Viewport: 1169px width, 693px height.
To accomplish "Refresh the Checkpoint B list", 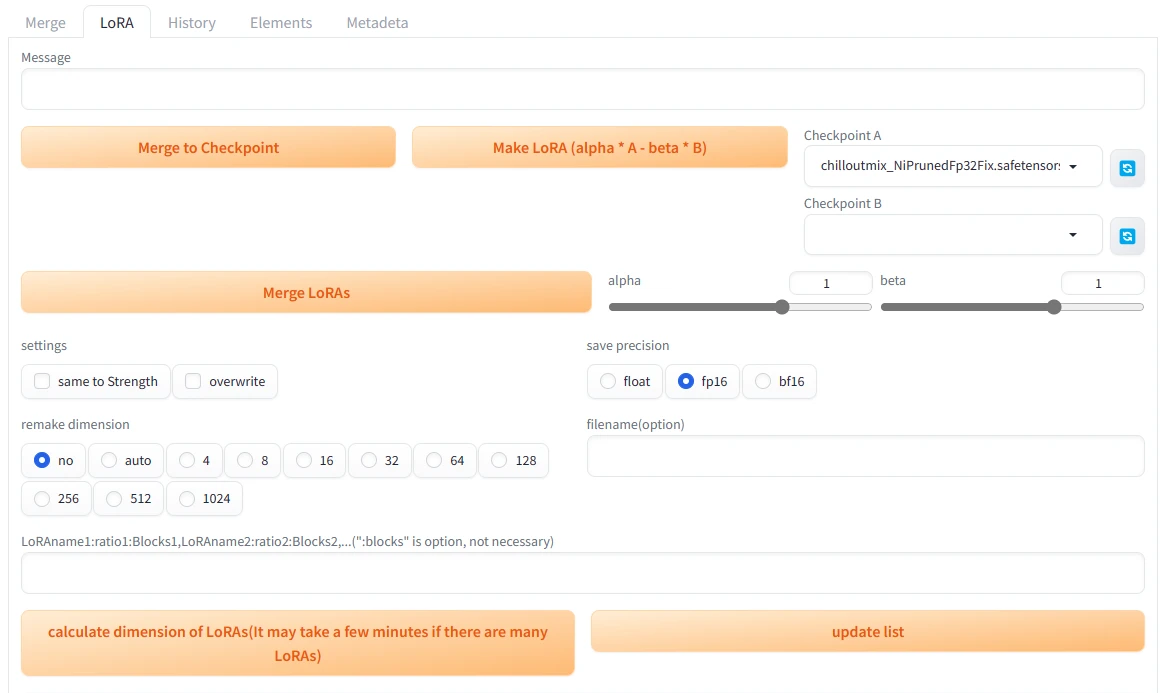I will [1127, 236].
